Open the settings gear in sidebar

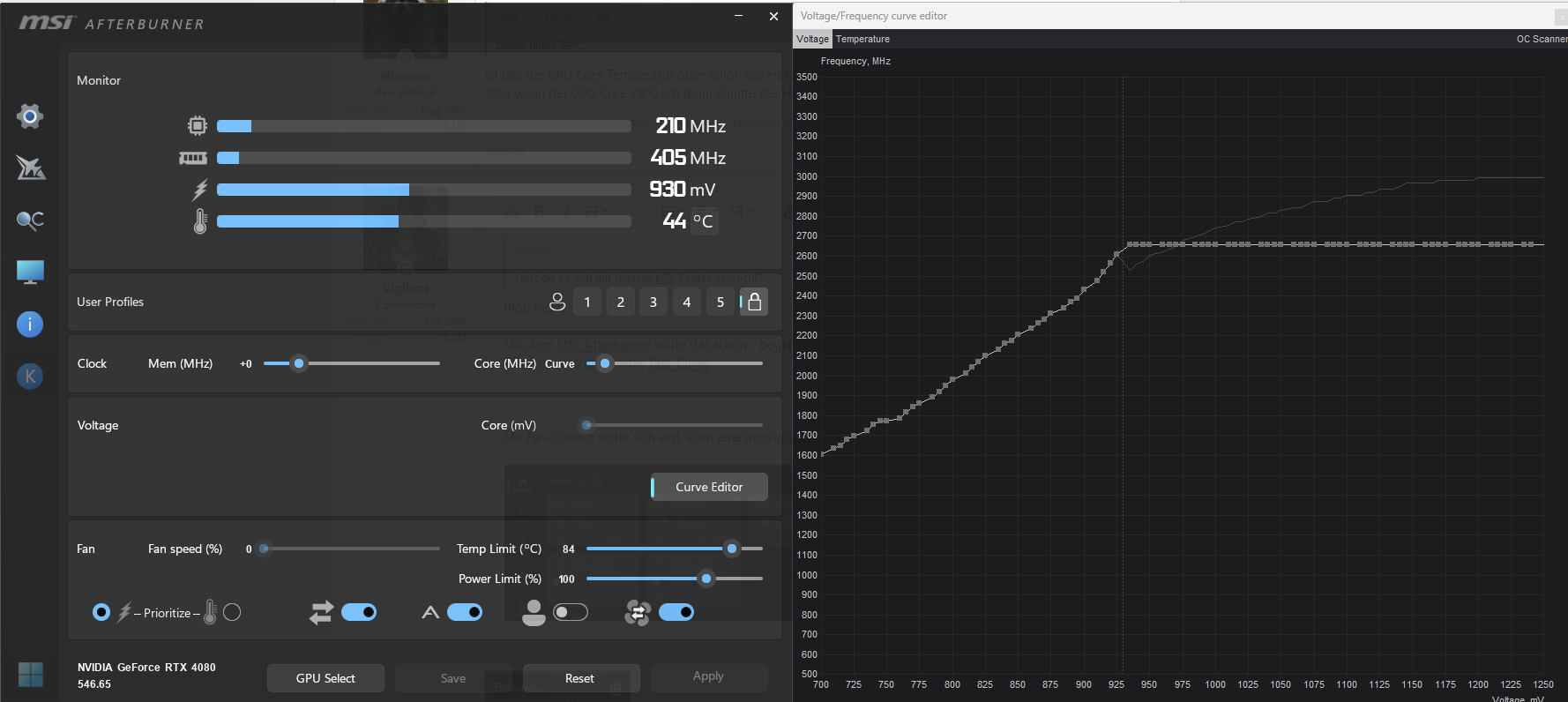(30, 116)
